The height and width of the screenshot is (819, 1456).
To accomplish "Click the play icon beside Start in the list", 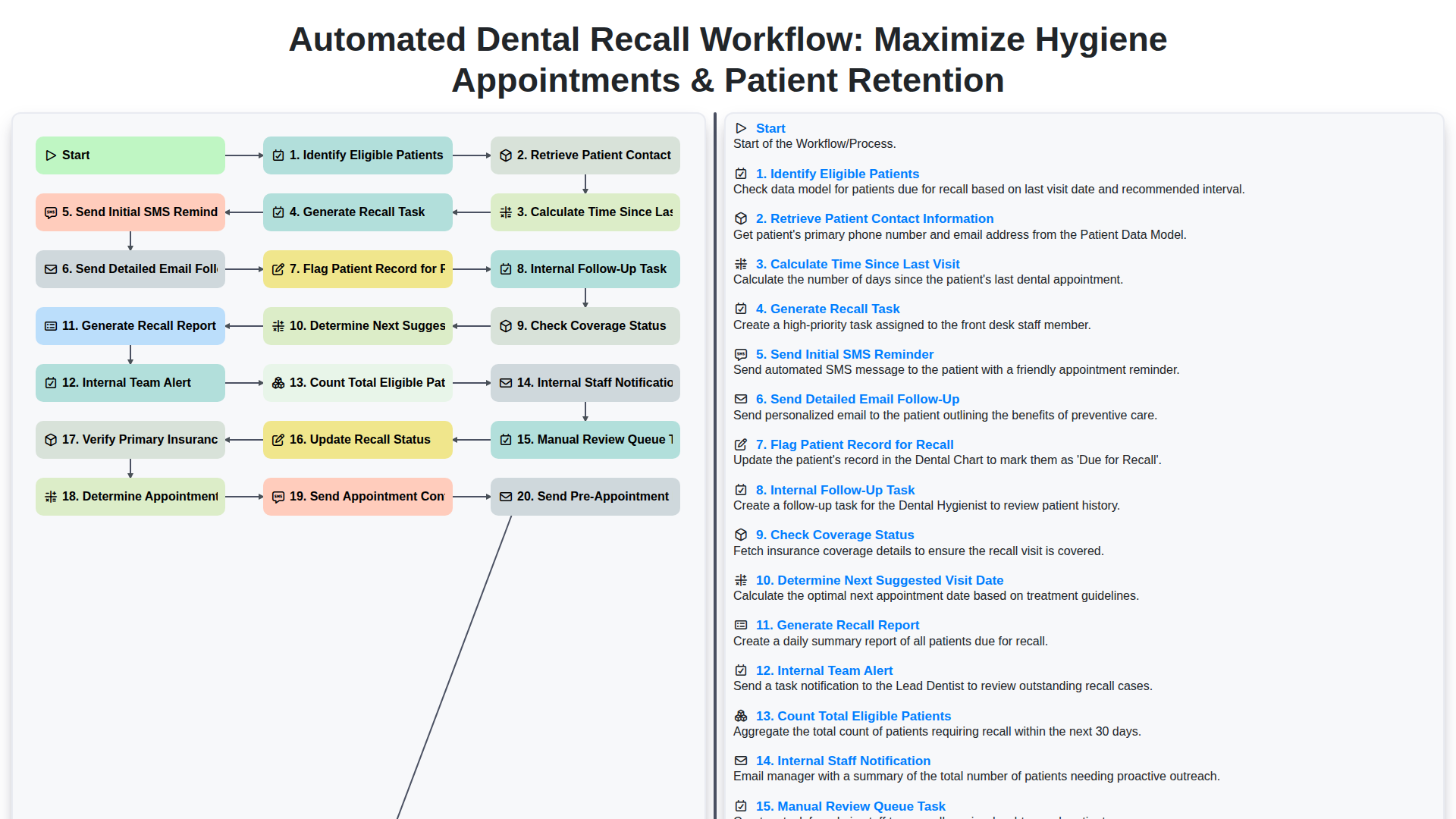I will (741, 128).
